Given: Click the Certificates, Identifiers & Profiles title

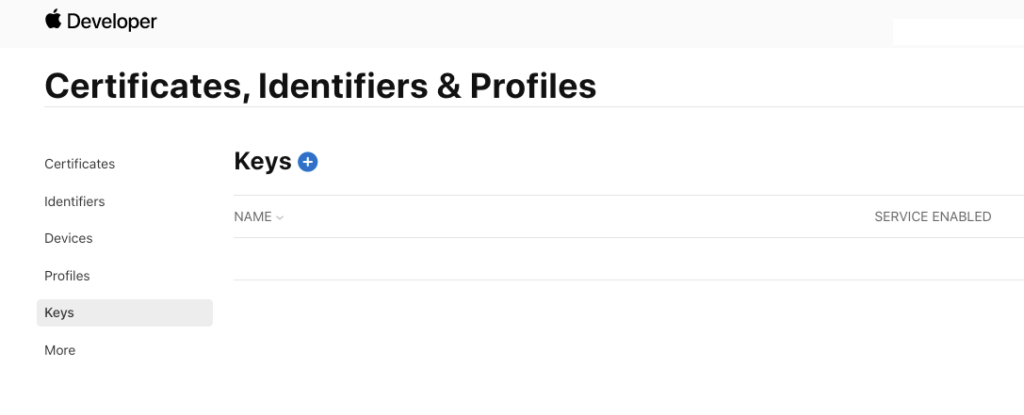Looking at the screenshot, I should [320, 86].
